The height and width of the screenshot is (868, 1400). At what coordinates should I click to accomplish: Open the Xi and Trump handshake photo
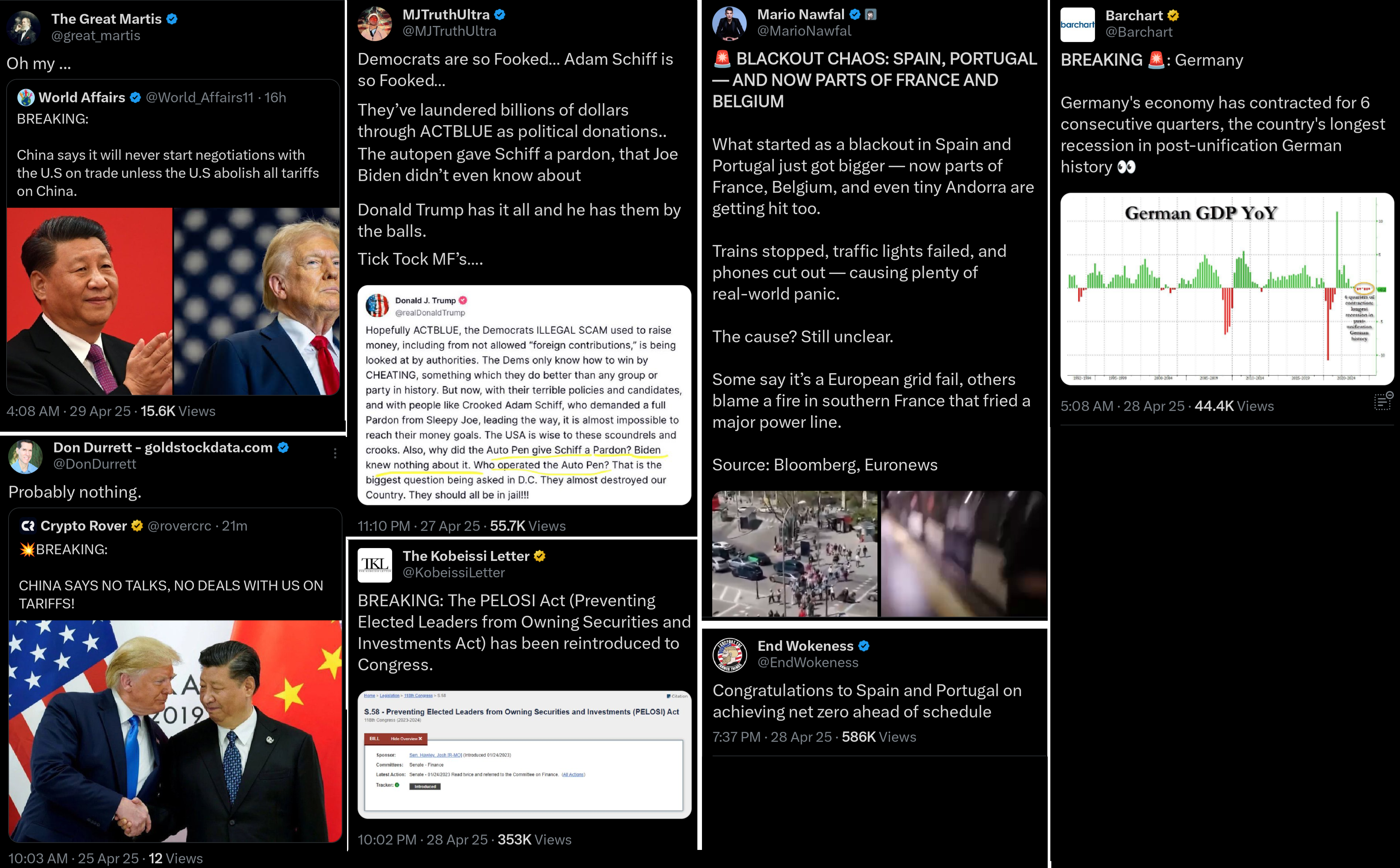pyautogui.click(x=175, y=731)
